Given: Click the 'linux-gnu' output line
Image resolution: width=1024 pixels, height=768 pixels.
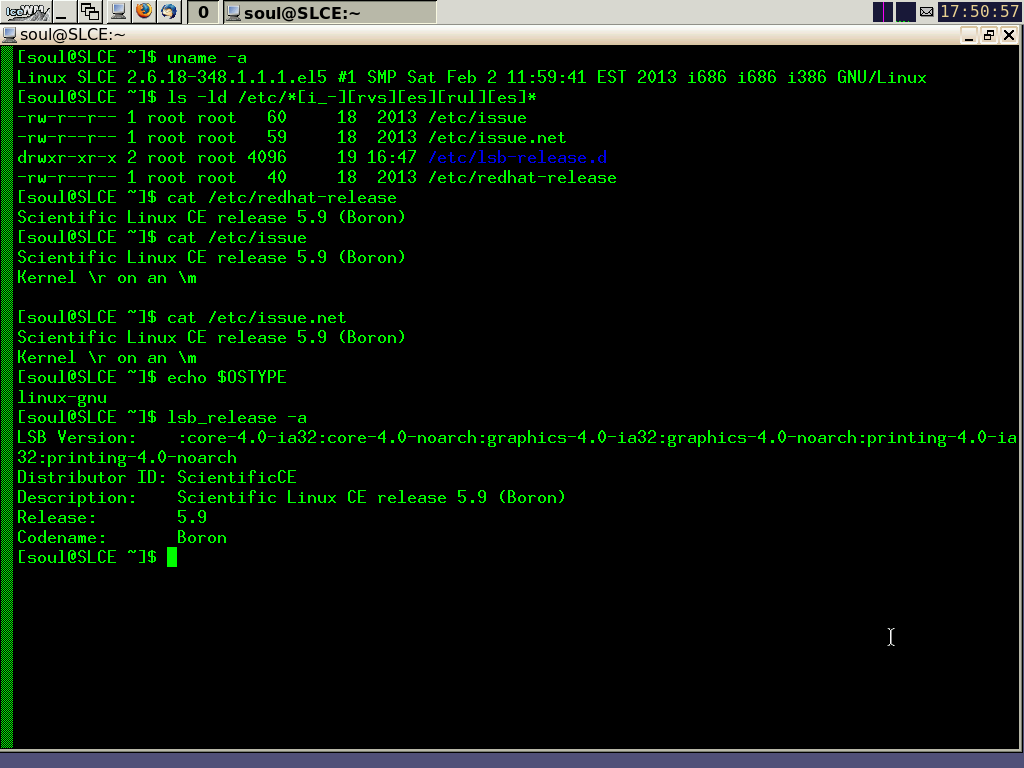Looking at the screenshot, I should point(62,398).
